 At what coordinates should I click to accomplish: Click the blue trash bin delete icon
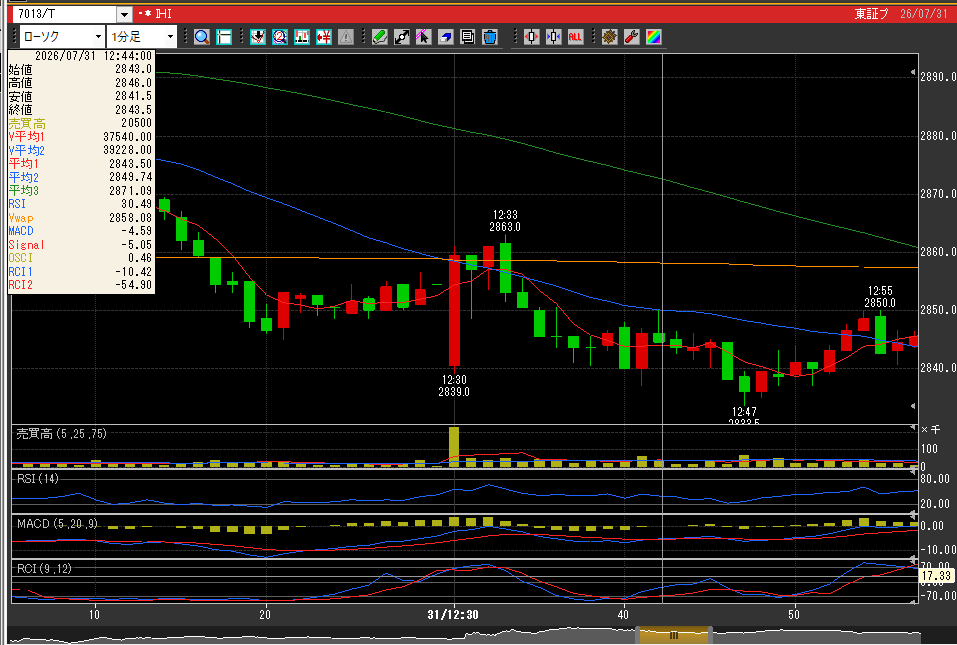[489, 37]
